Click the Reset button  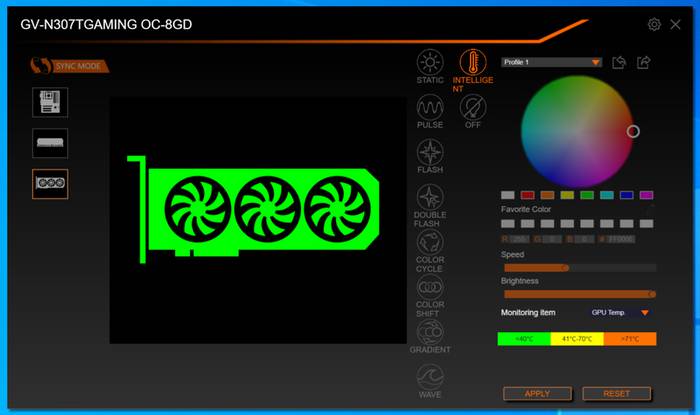(x=617, y=394)
